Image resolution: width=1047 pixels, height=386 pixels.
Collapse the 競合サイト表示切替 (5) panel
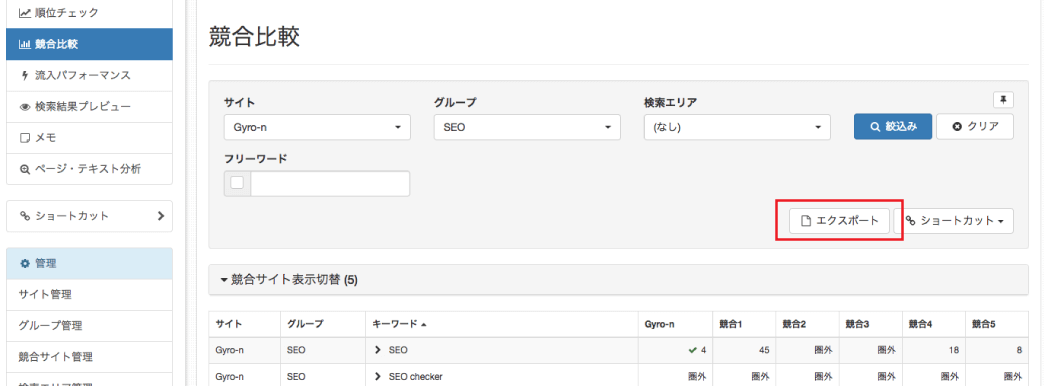618,280
